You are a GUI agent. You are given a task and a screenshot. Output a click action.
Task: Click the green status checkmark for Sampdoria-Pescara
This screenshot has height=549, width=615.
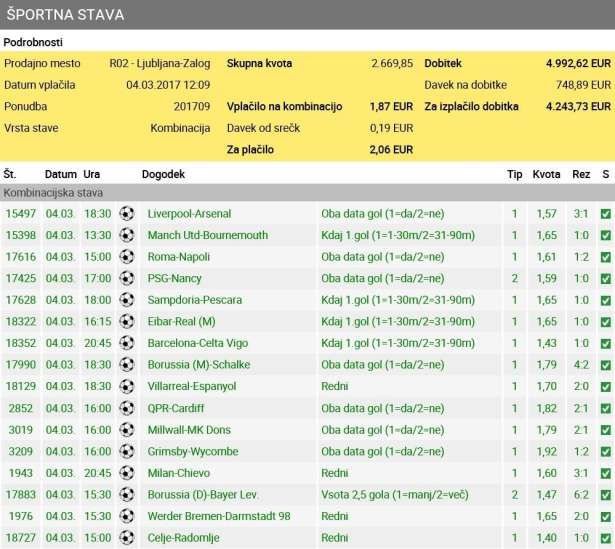[606, 300]
